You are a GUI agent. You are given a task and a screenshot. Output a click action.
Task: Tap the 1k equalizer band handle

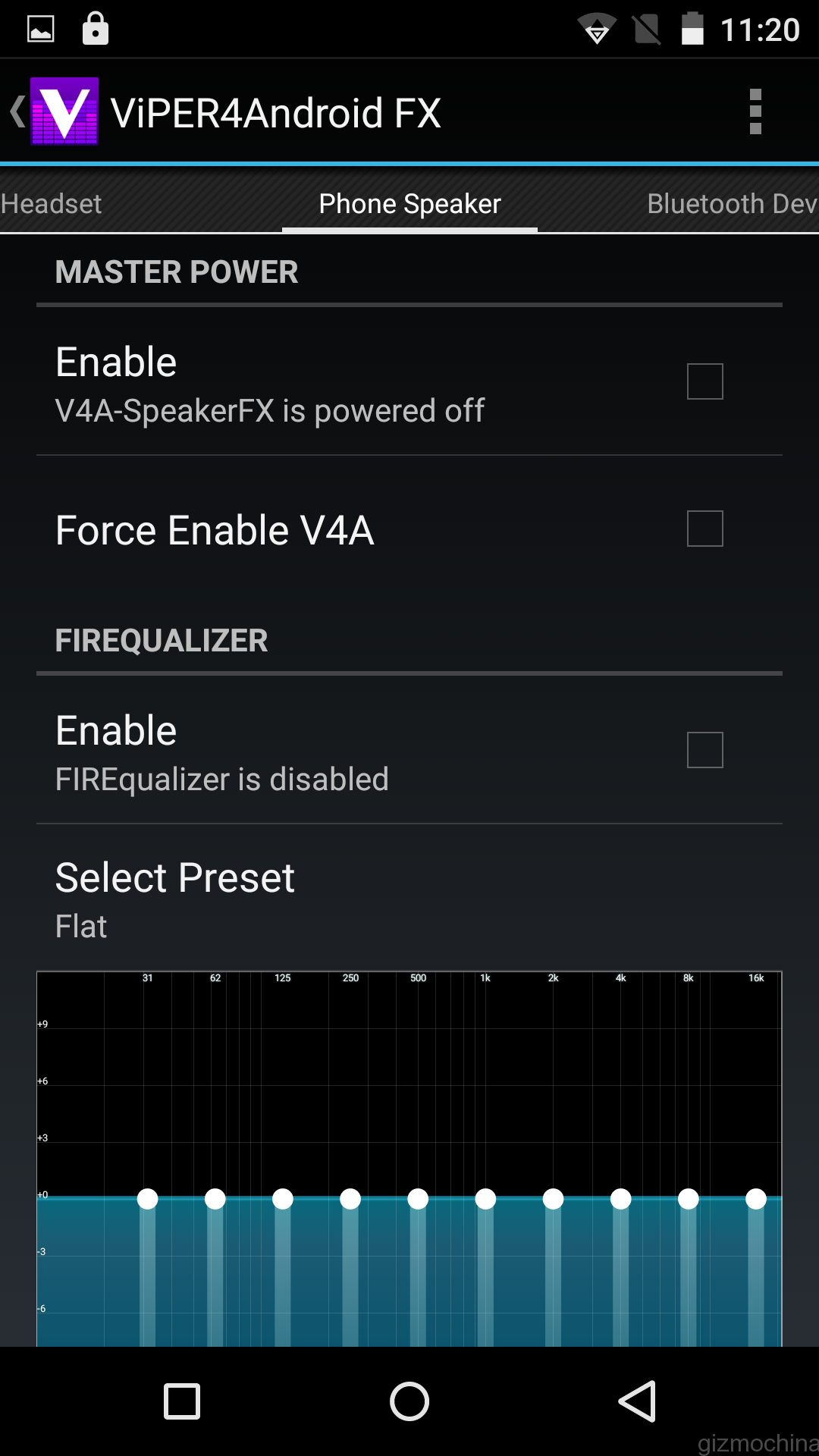tap(485, 1199)
